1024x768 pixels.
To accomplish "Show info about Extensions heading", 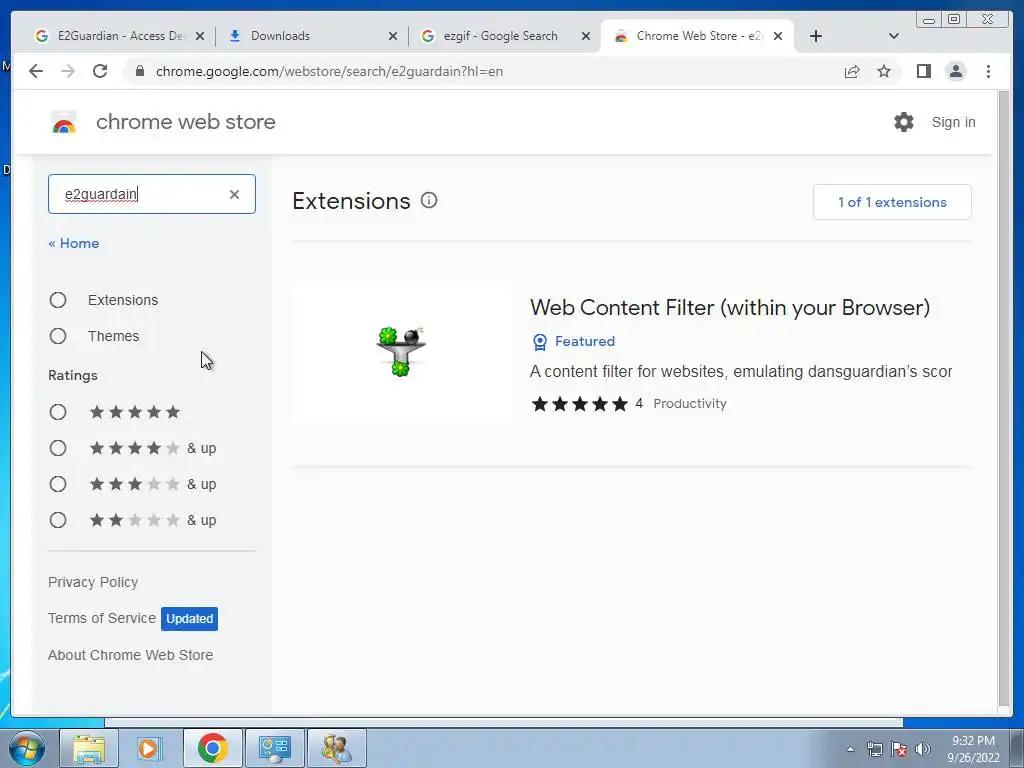I will coord(428,200).
